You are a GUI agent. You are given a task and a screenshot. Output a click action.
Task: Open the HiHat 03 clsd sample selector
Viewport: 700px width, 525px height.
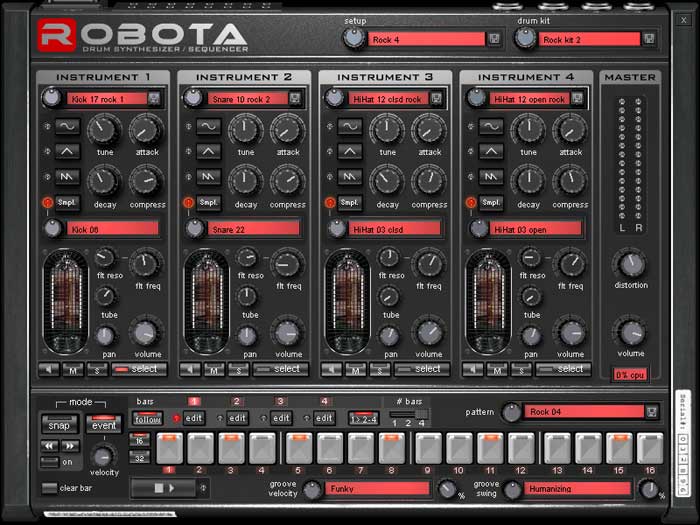tap(395, 229)
